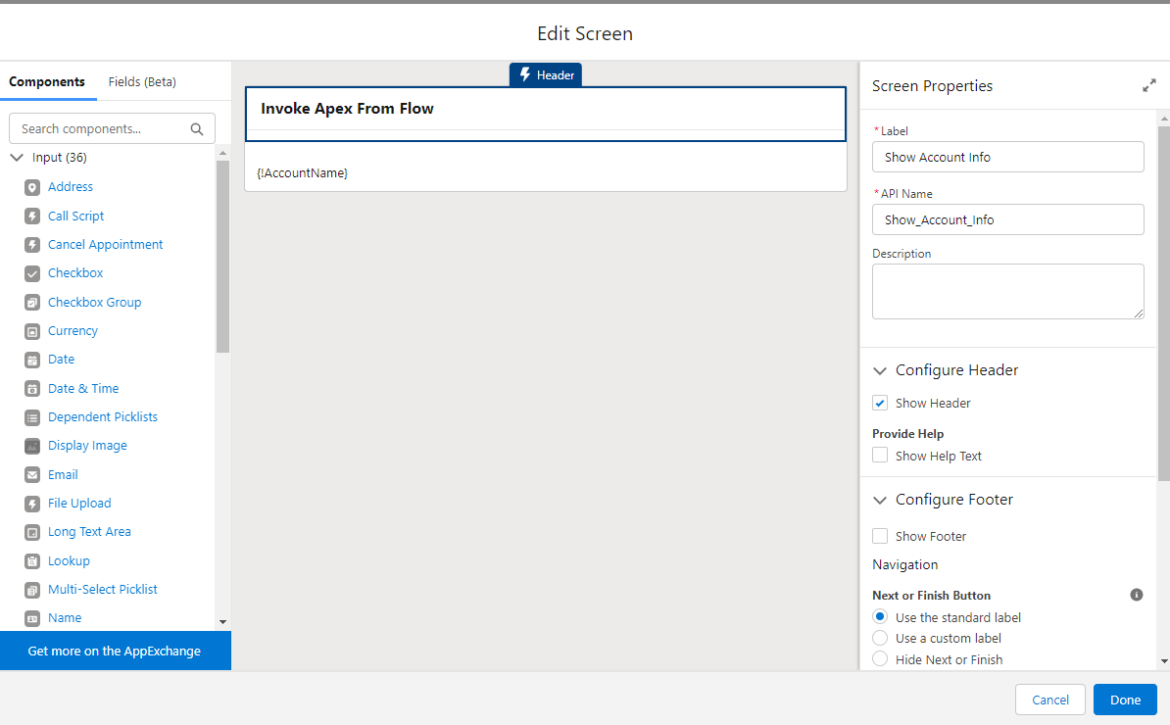Viewport: 1170px width, 725px height.
Task: Collapse the Configure Footer section
Action: pos(879,499)
